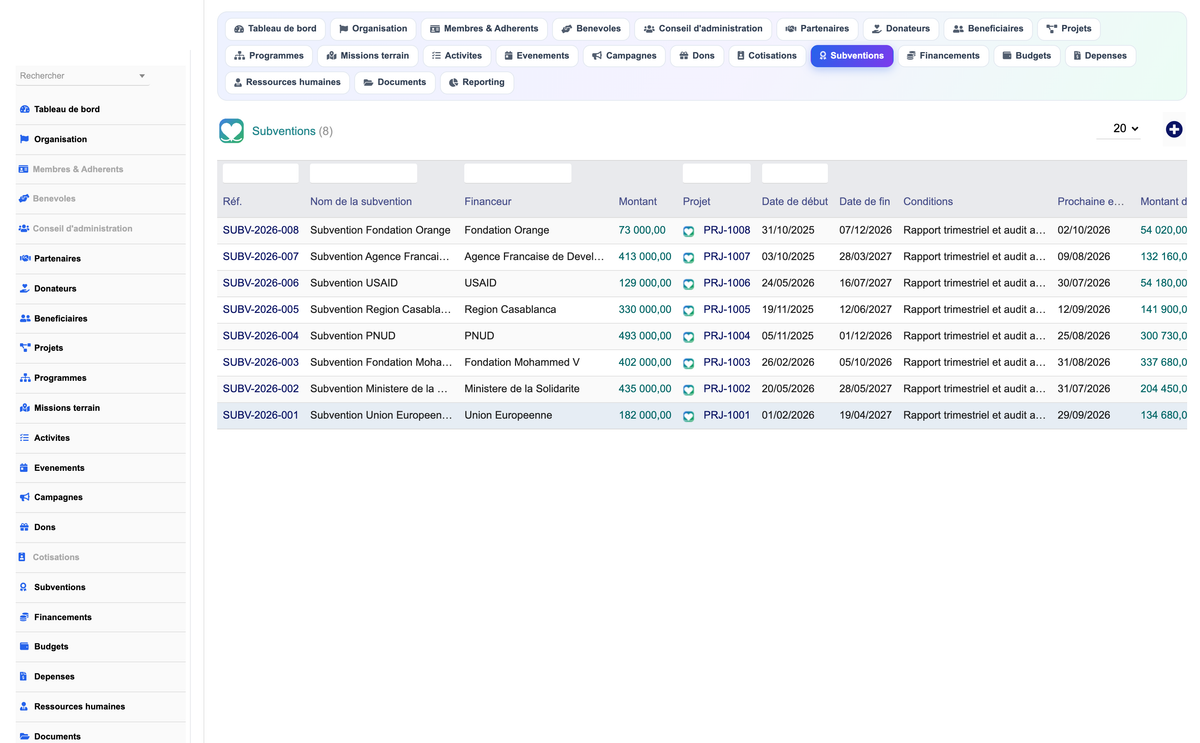Open Ressources humaines entry in sidebar
This screenshot has height=743, width=1200.
[x=101, y=706]
